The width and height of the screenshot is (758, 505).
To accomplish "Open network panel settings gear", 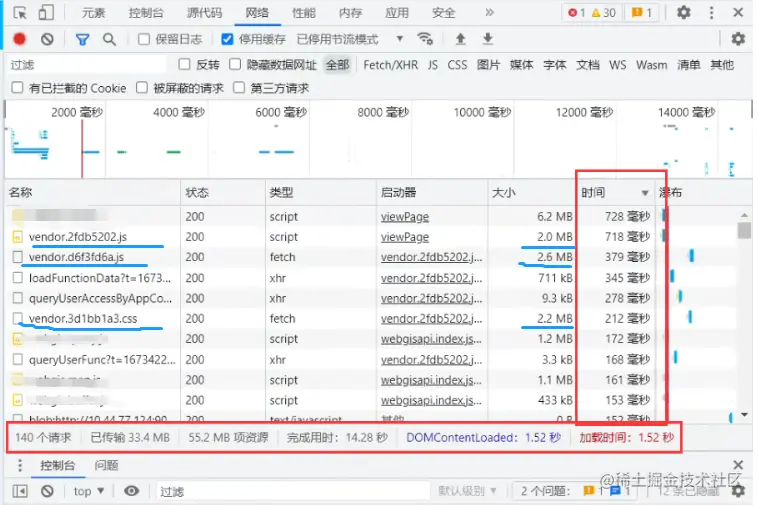I will 738,39.
